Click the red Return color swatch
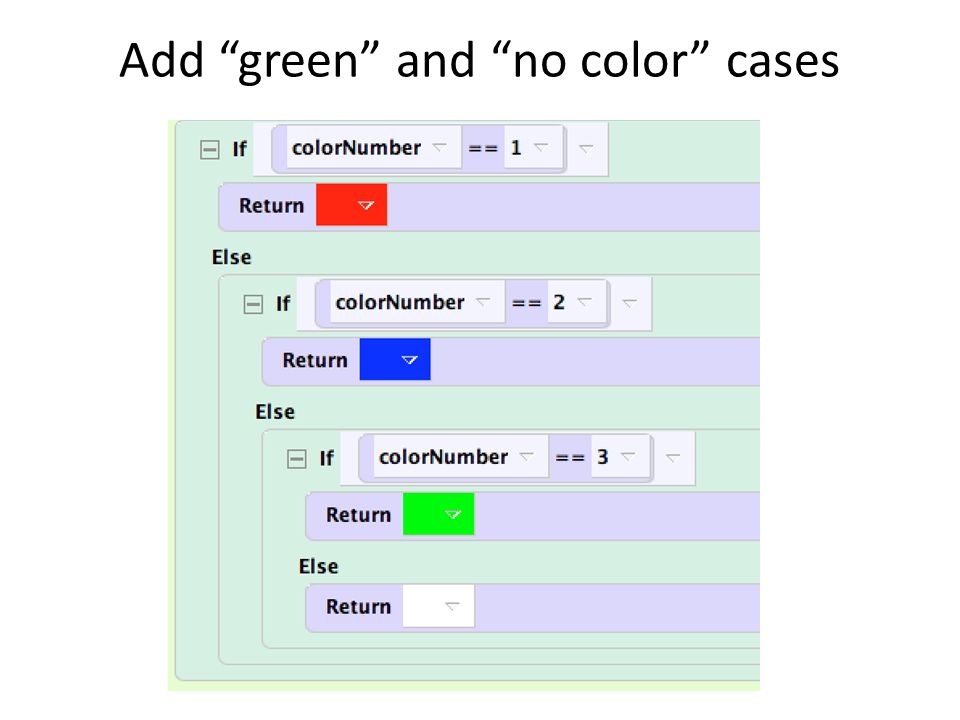 click(x=351, y=205)
